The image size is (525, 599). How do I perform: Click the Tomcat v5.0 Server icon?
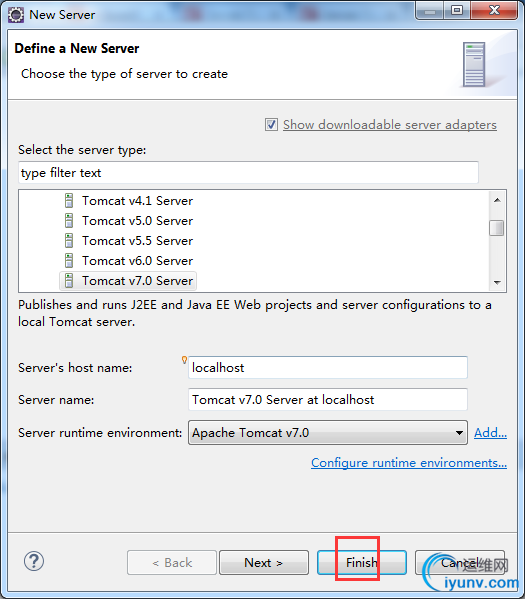pos(69,220)
